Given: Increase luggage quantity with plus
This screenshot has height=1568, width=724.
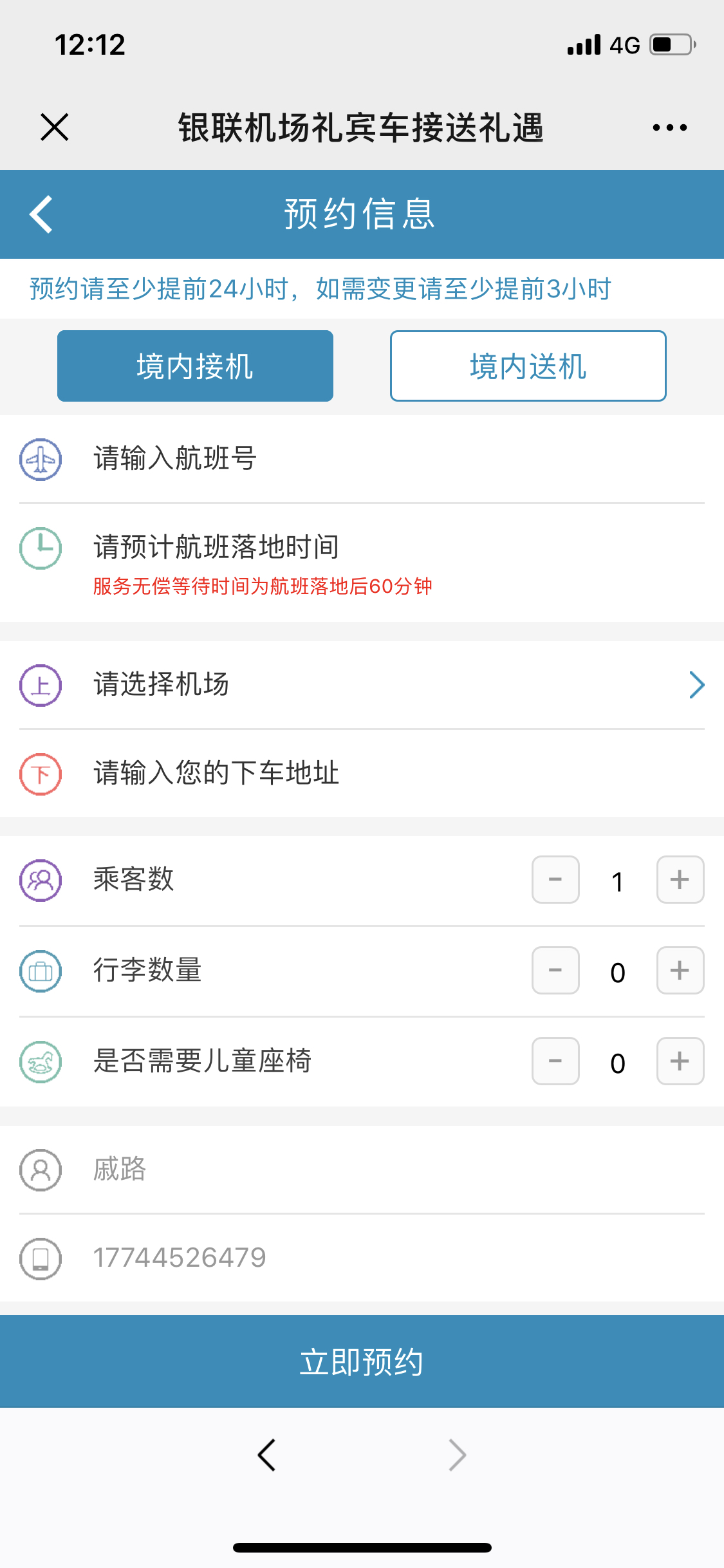Looking at the screenshot, I should tap(680, 971).
